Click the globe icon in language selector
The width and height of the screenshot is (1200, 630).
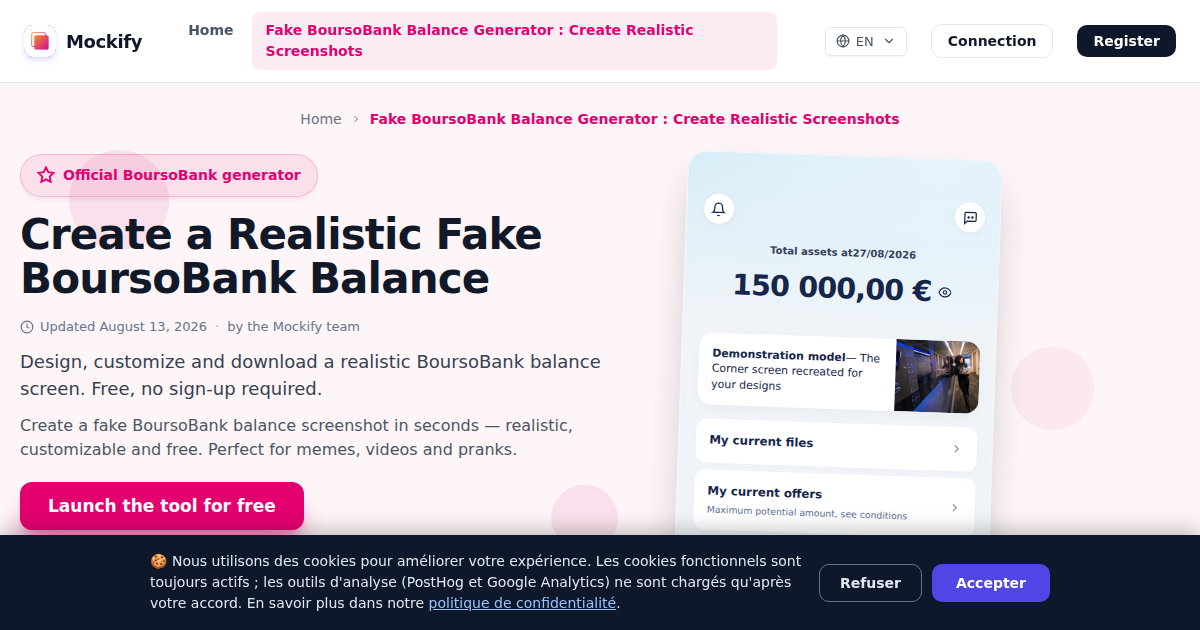click(x=843, y=41)
